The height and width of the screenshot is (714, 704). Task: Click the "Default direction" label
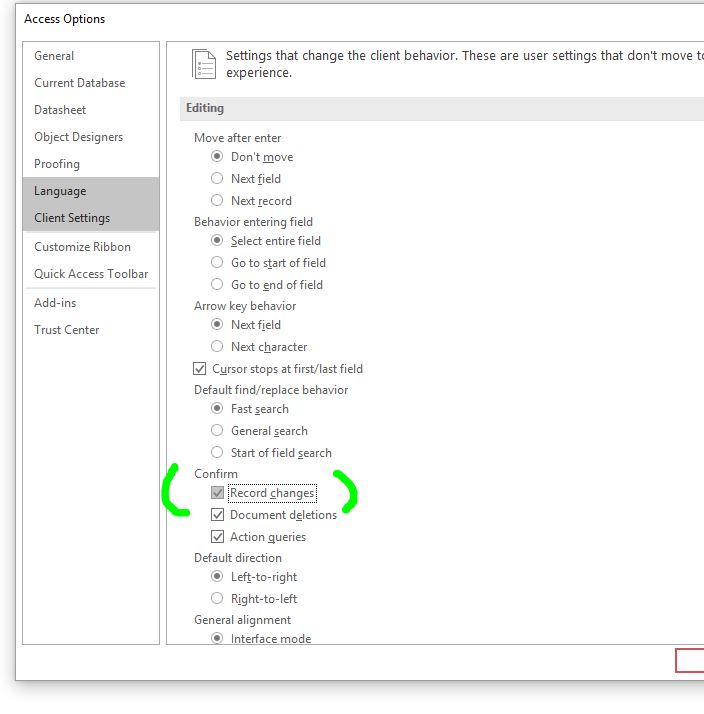point(238,558)
